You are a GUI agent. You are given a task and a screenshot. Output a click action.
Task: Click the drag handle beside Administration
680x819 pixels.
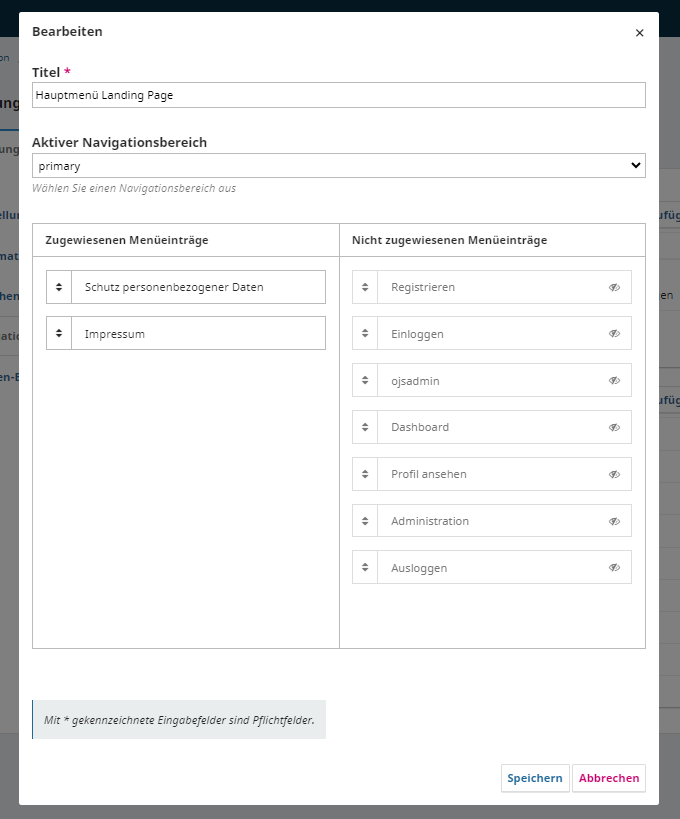365,521
